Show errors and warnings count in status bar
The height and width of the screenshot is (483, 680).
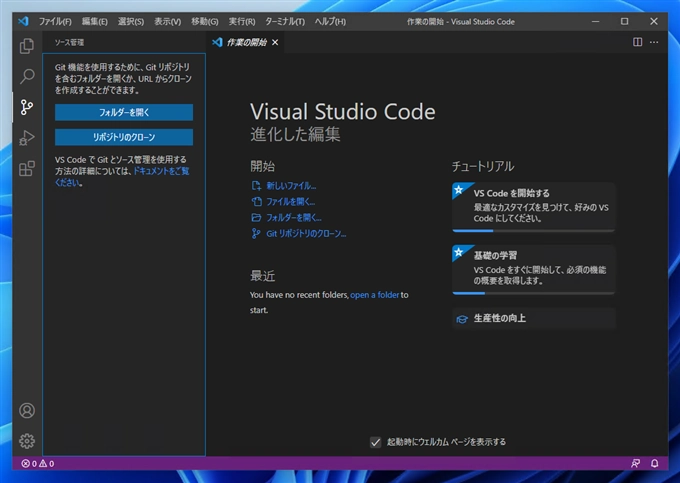click(x=38, y=463)
